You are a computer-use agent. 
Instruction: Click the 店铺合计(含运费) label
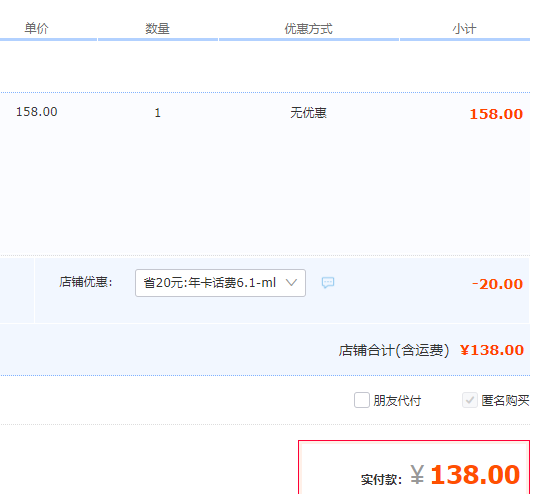[x=394, y=350]
